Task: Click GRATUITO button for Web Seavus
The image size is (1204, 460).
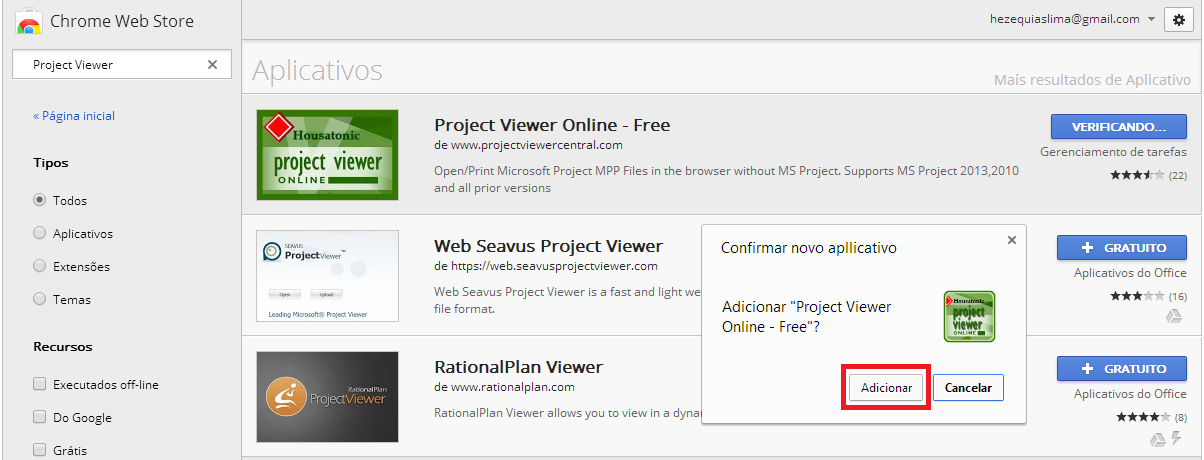Action: (x=1122, y=248)
